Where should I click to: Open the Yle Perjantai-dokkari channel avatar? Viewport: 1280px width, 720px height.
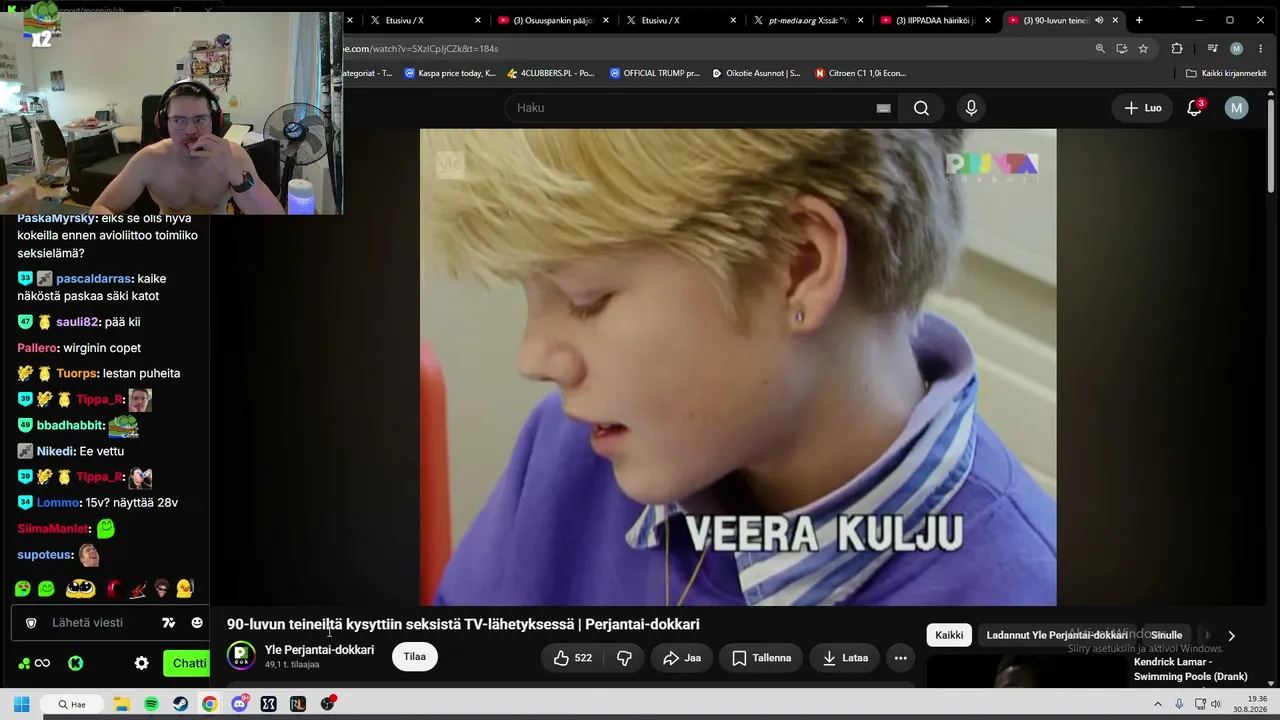(241, 656)
